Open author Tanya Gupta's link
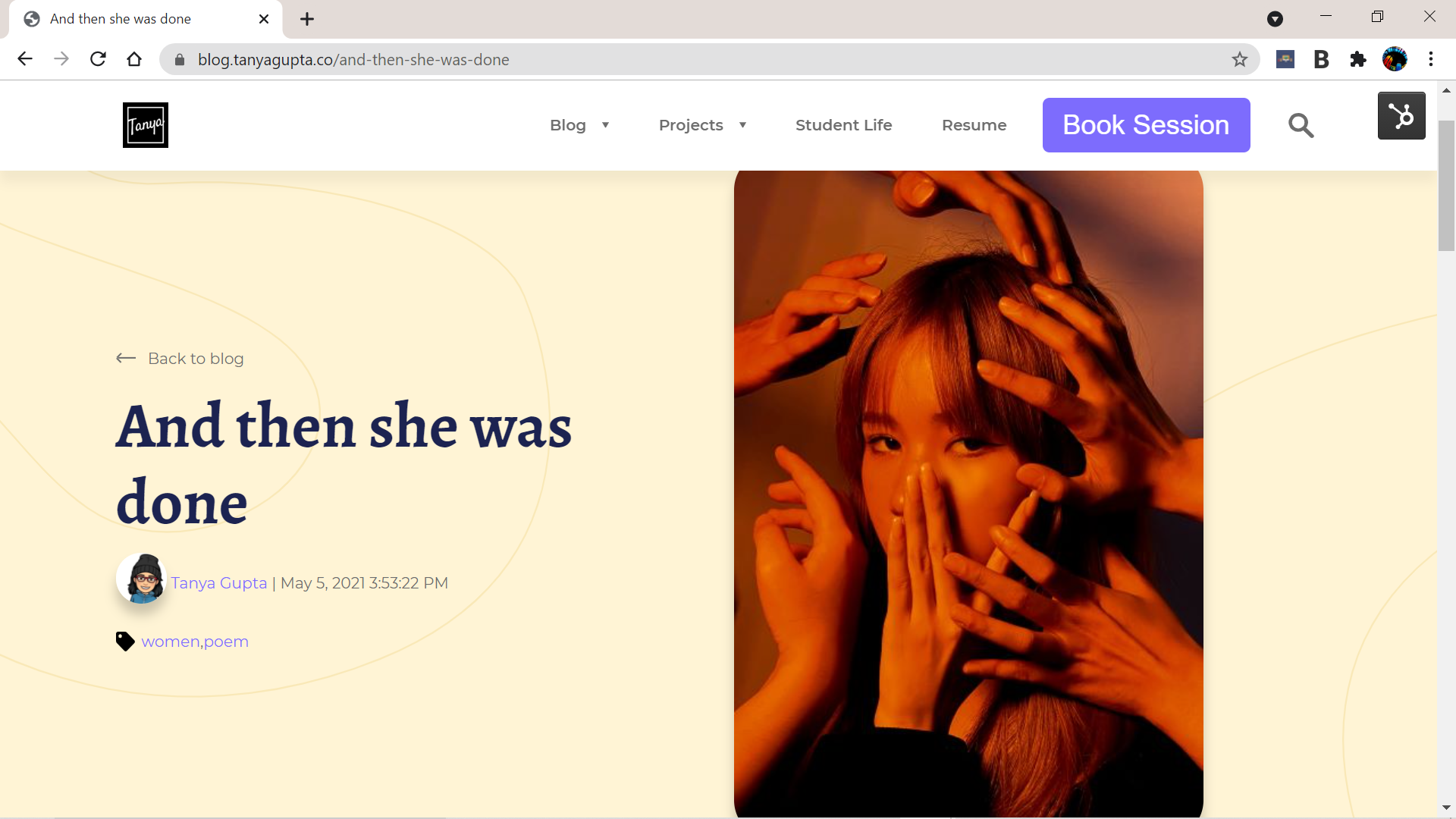The image size is (1456, 819). click(x=218, y=583)
